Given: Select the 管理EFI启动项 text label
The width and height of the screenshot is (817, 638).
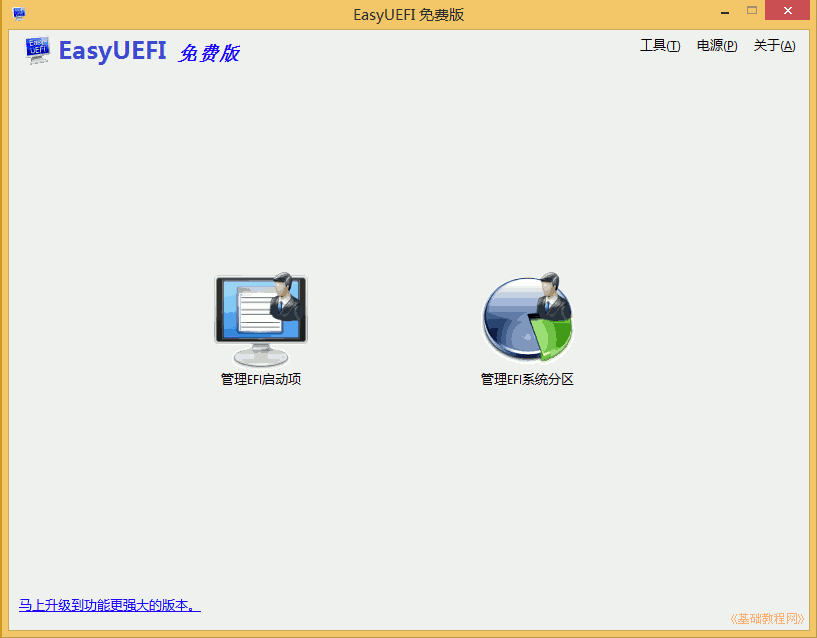Looking at the screenshot, I should [260, 379].
